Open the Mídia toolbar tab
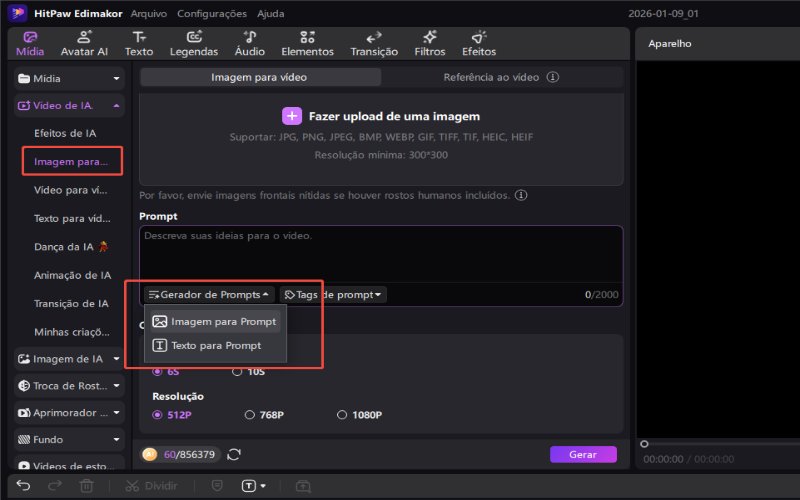This screenshot has width=800, height=500. click(30, 43)
